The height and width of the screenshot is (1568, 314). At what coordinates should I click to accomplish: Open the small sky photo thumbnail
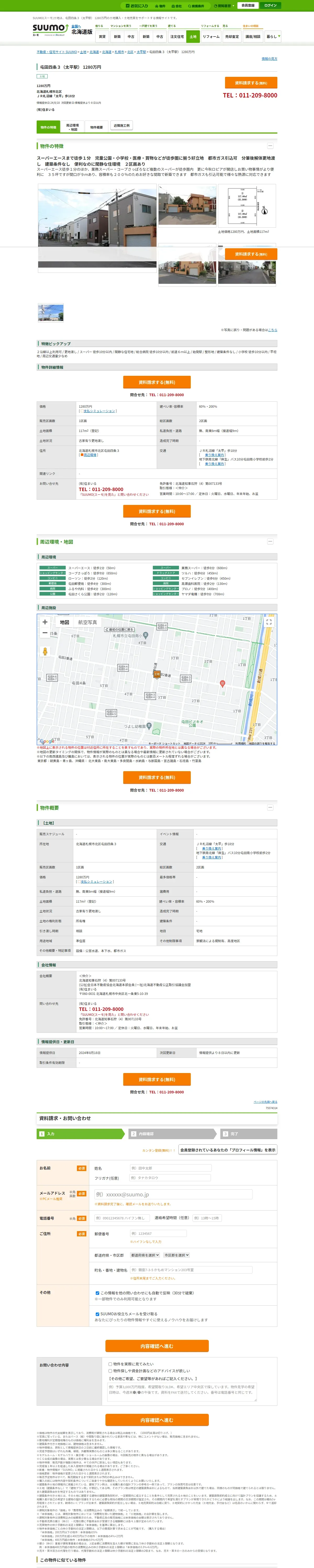(51, 313)
